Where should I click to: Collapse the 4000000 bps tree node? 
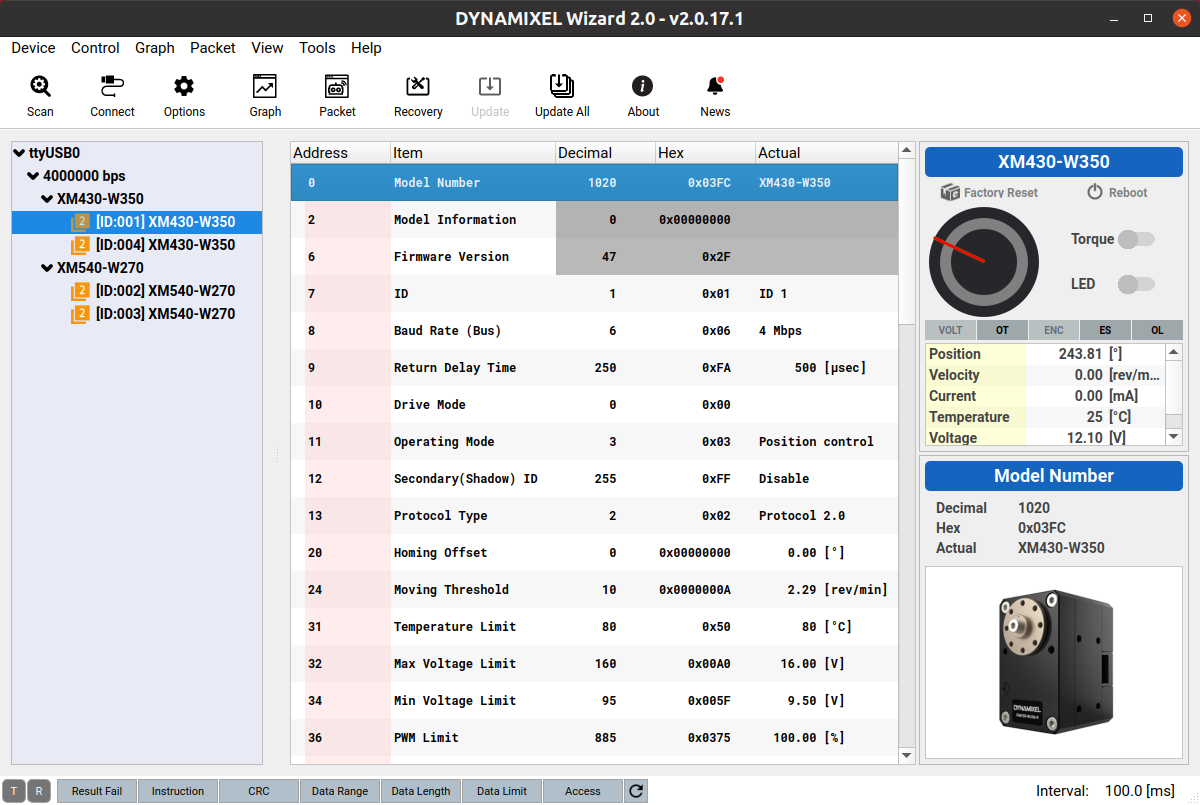click(33, 176)
